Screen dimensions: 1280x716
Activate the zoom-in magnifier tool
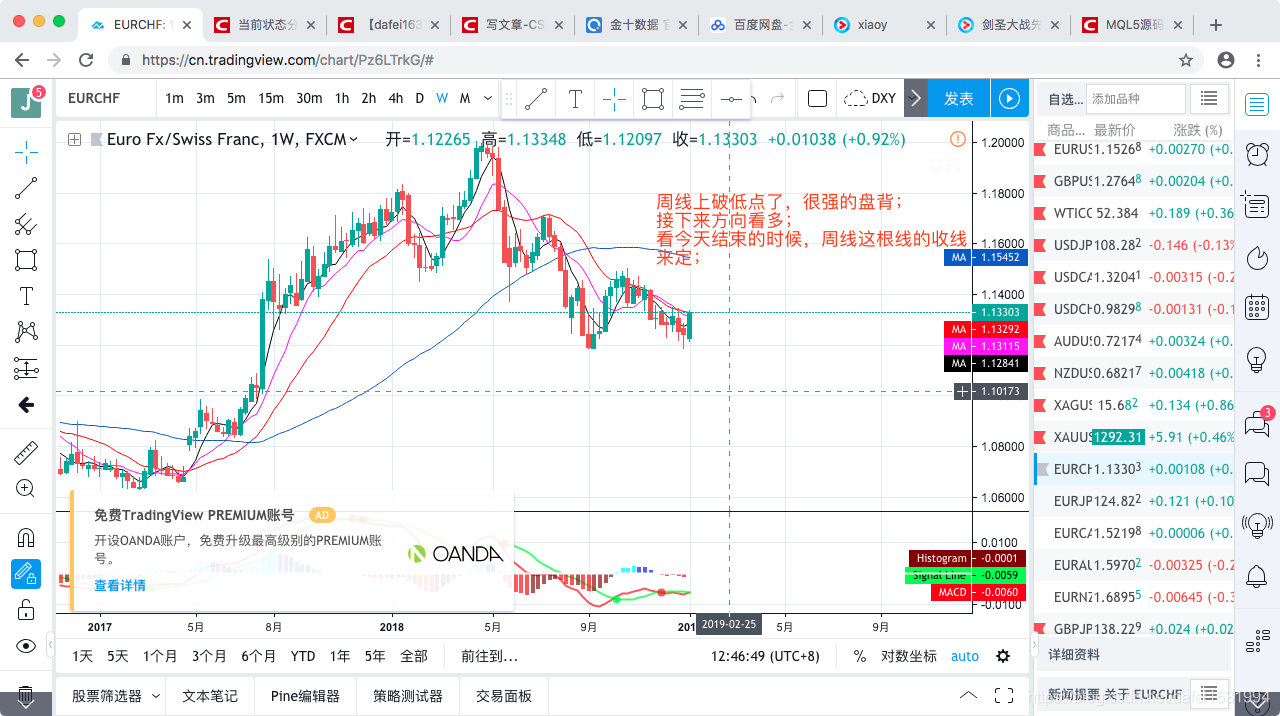click(x=26, y=489)
